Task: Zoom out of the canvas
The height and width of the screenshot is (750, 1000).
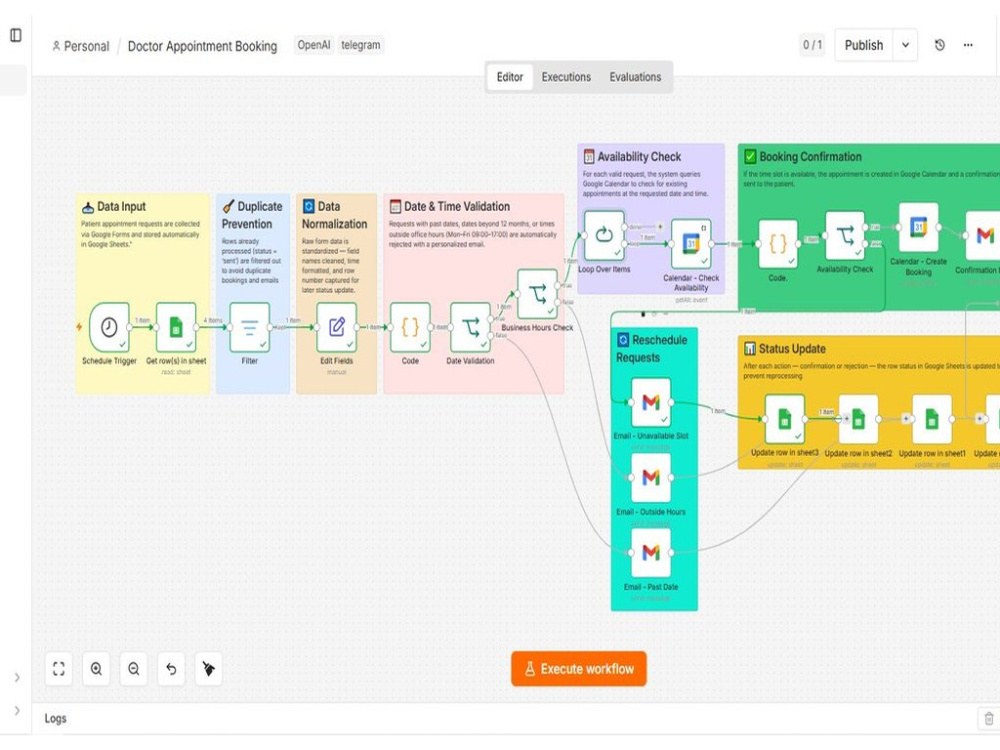Action: [134, 668]
